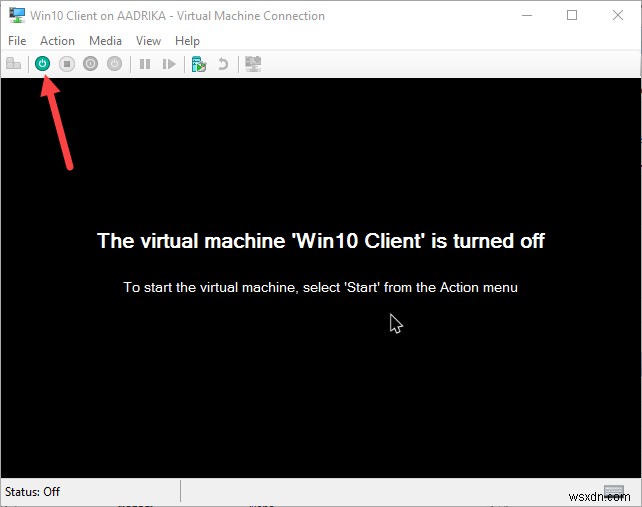
Task: Close the Virtual Machine Connection window
Action: pos(618,16)
